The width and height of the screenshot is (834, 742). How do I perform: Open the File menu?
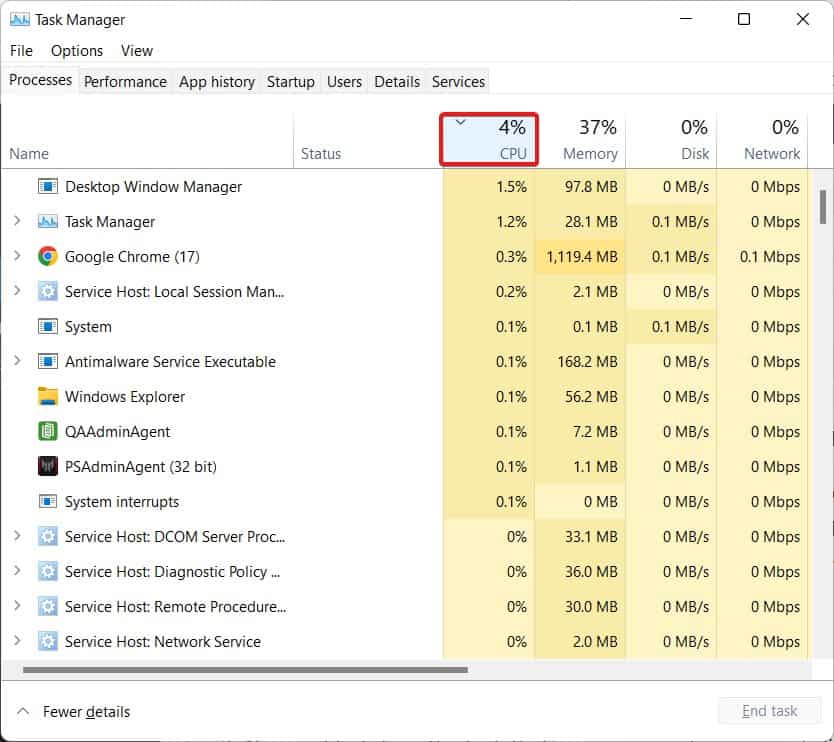pos(21,51)
